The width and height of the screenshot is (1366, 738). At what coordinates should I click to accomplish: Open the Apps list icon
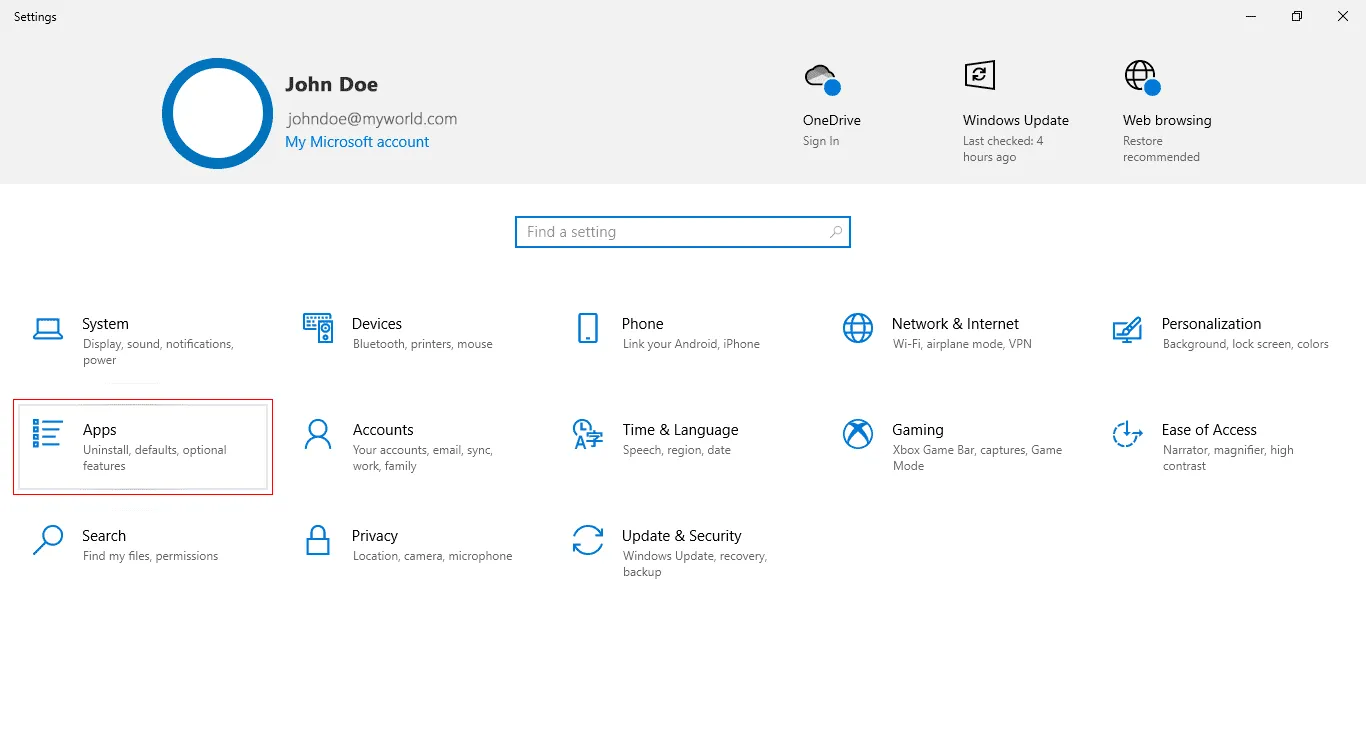tap(48, 434)
